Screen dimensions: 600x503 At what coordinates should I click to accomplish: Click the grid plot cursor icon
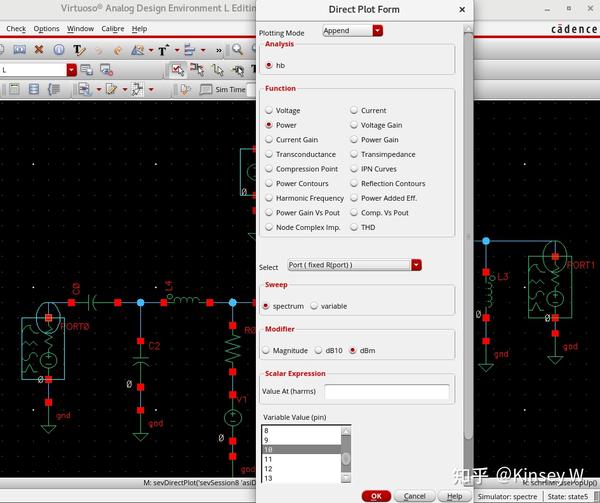point(137,90)
